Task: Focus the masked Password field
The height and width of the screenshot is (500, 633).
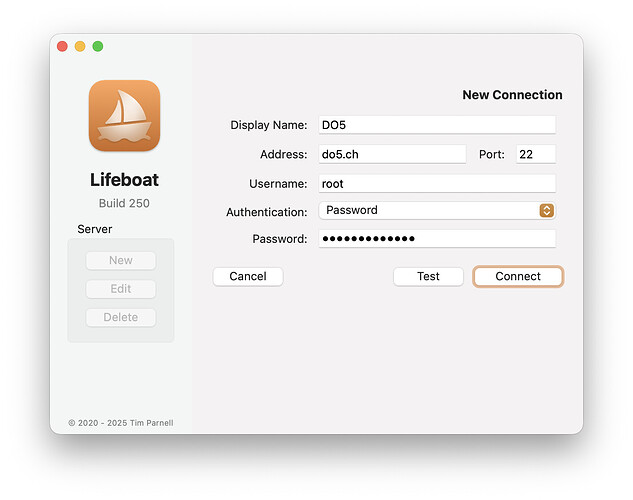Action: pyautogui.click(x=436, y=239)
